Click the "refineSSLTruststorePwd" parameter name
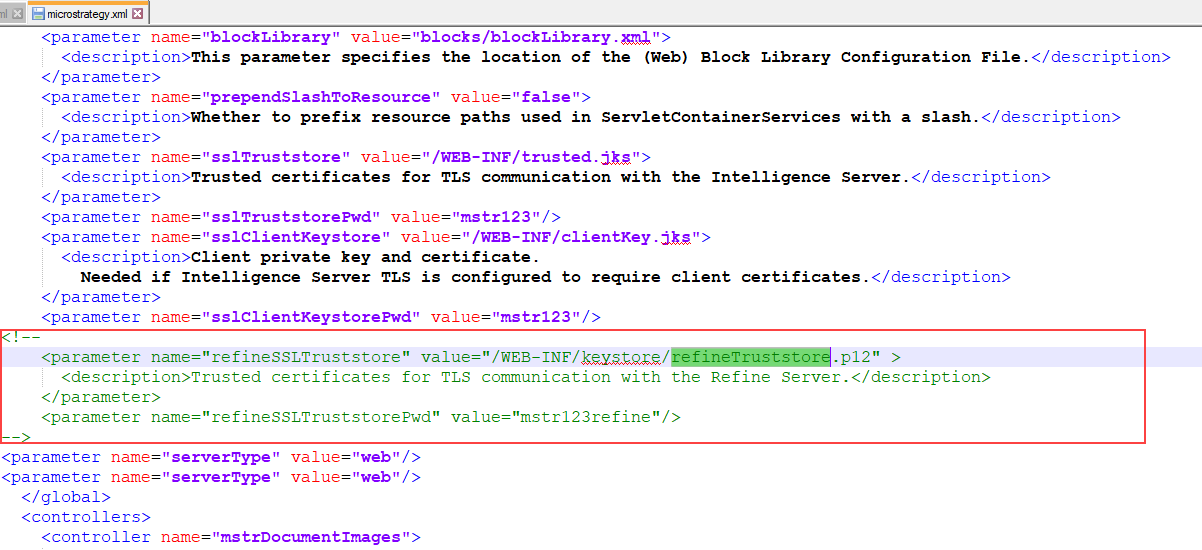Viewport: 1202px width, 550px height. click(x=320, y=417)
